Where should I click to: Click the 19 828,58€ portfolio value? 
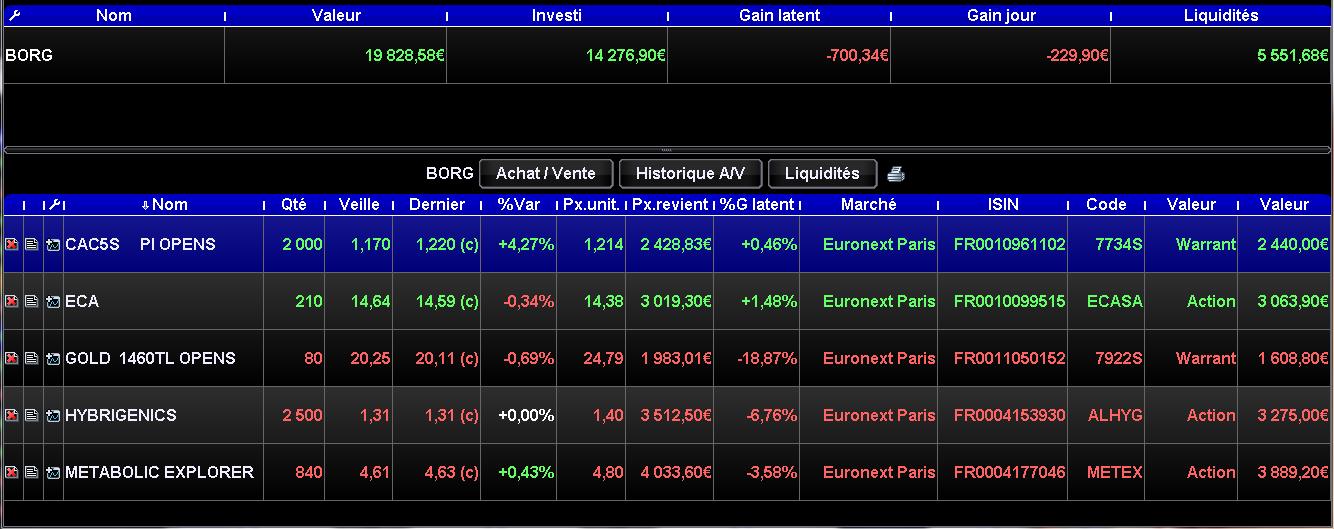(x=405, y=56)
